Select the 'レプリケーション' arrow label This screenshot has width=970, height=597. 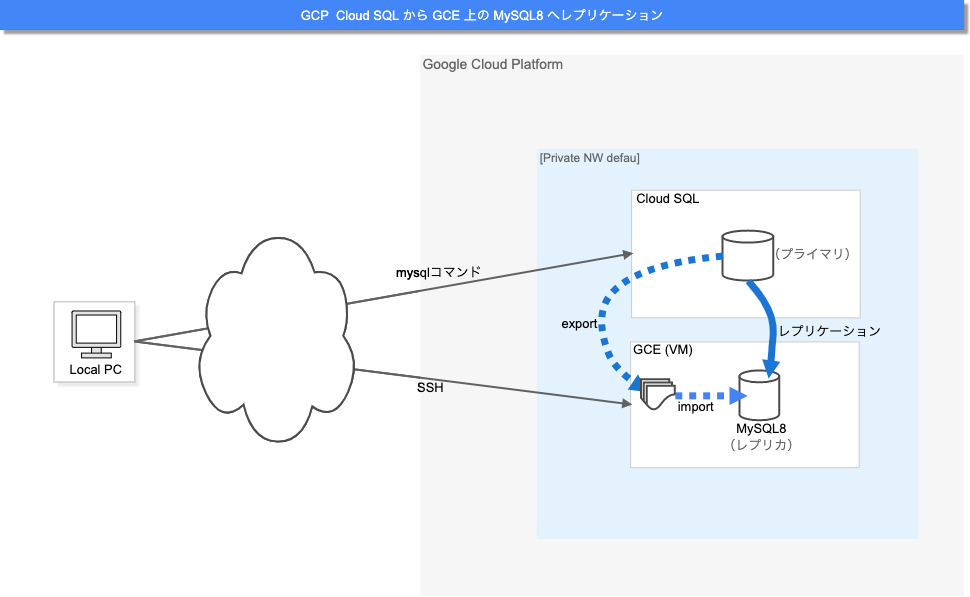tap(829, 331)
